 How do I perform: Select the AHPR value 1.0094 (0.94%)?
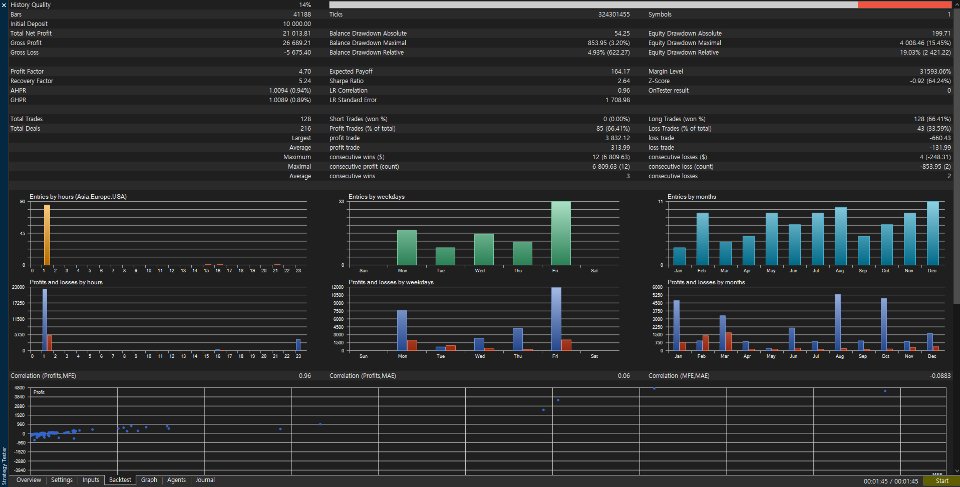(290, 91)
